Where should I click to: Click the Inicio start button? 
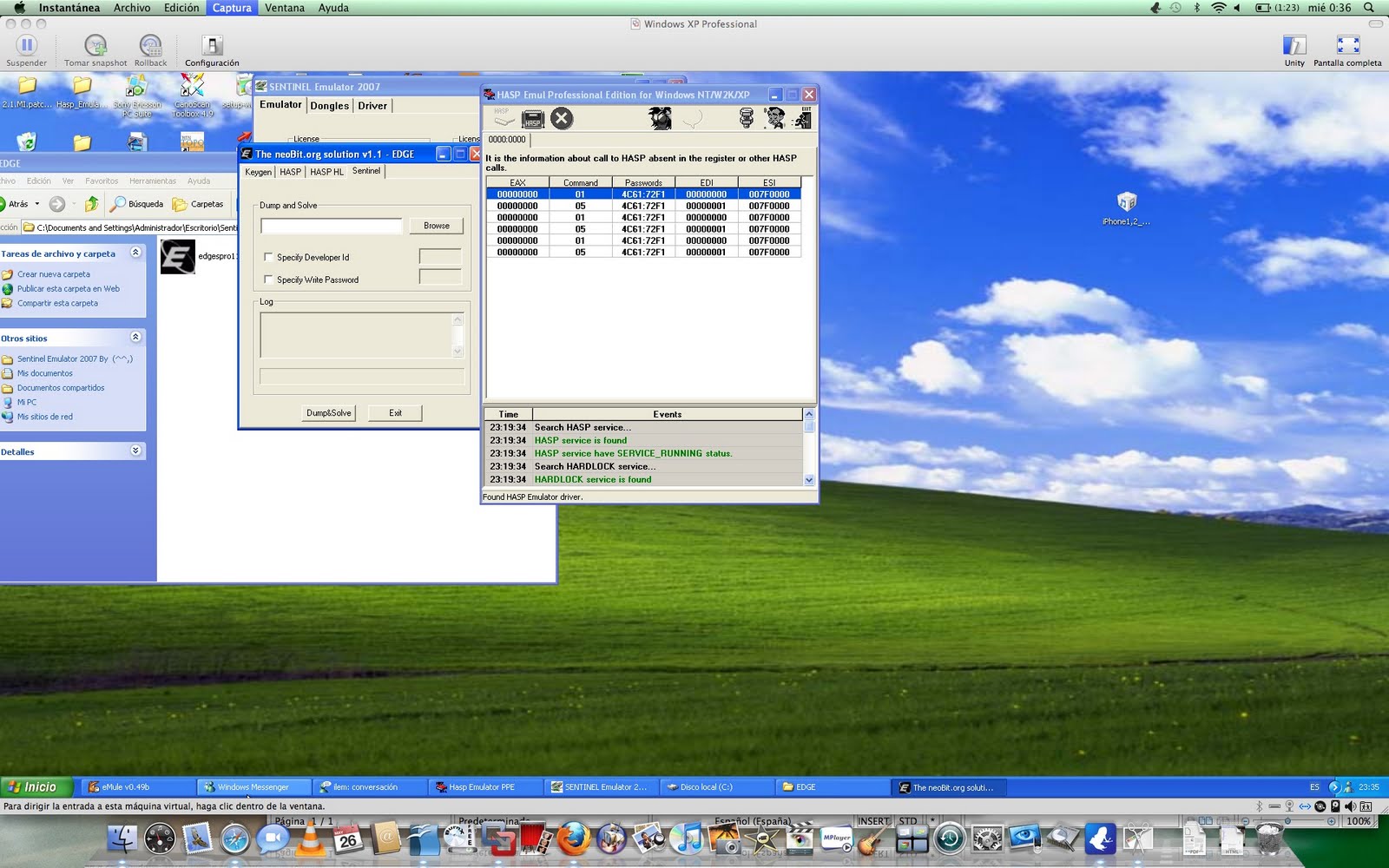point(35,787)
